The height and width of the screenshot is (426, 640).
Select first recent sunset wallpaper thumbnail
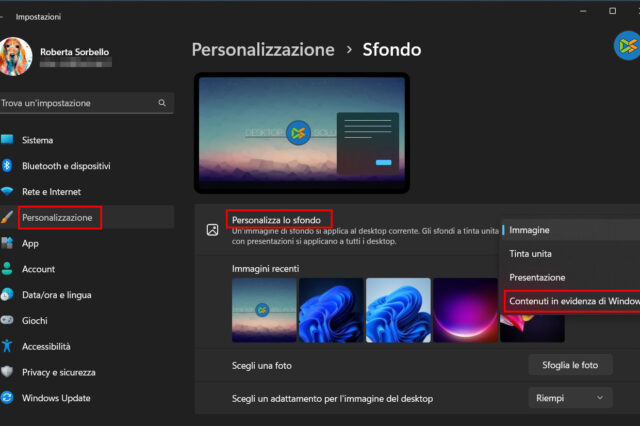pyautogui.click(x=264, y=310)
